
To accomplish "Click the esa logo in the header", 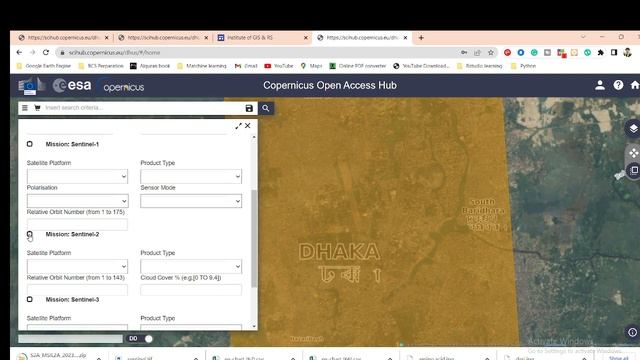I will [x=72, y=85].
